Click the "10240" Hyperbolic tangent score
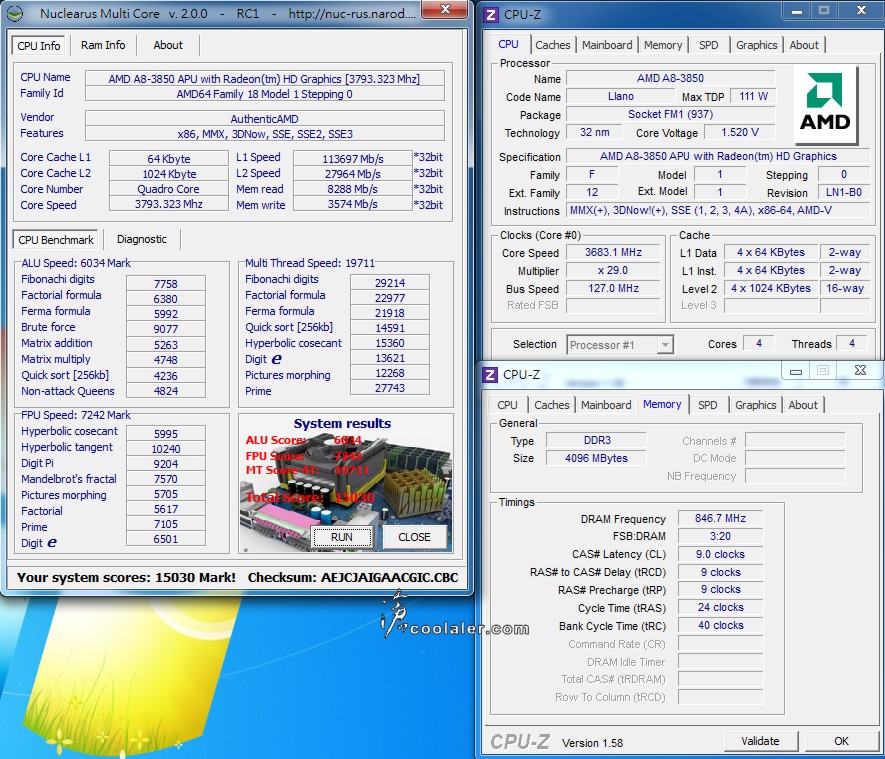885x759 pixels. (166, 449)
